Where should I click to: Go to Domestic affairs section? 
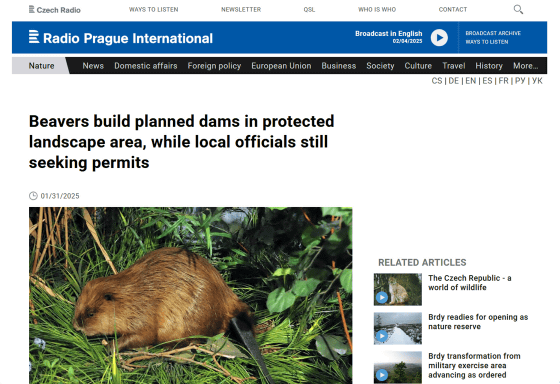(x=146, y=66)
